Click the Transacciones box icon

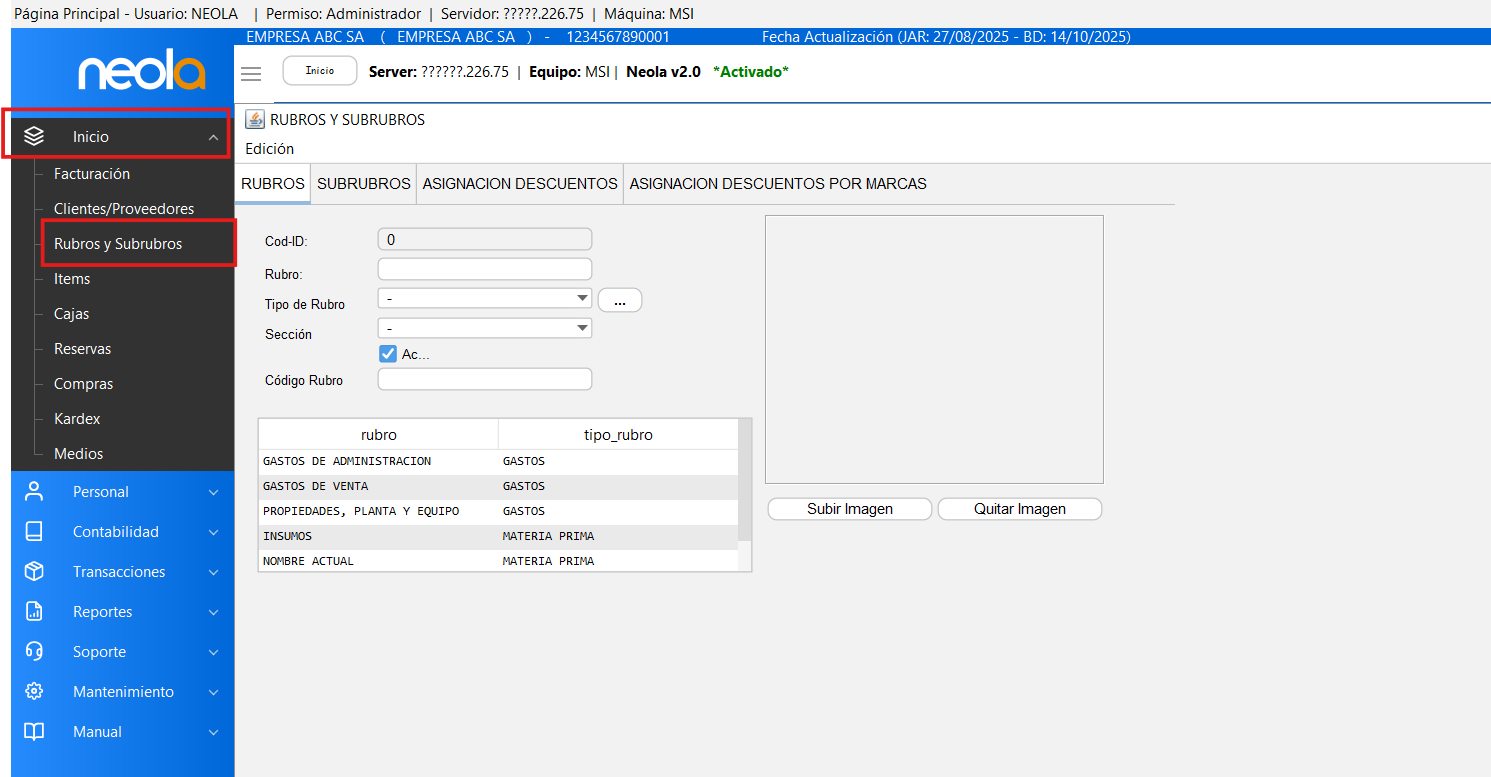tap(34, 571)
